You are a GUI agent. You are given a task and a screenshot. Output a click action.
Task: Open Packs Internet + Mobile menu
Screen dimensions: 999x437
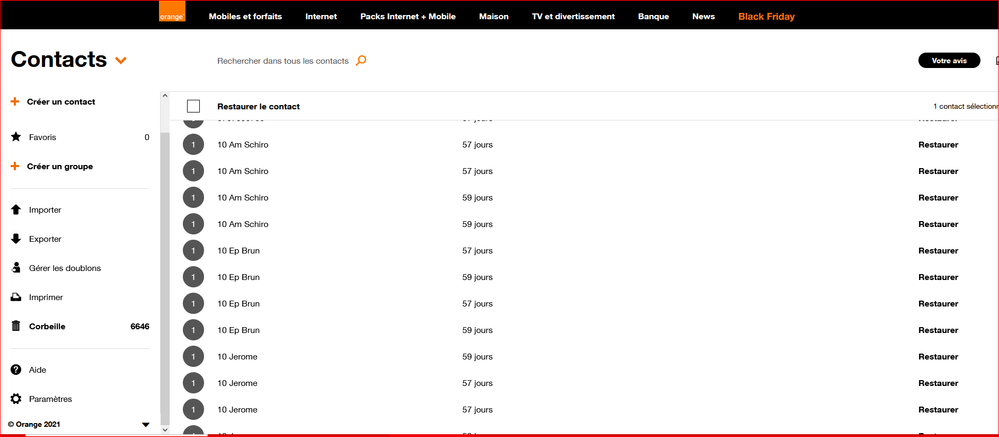408,17
